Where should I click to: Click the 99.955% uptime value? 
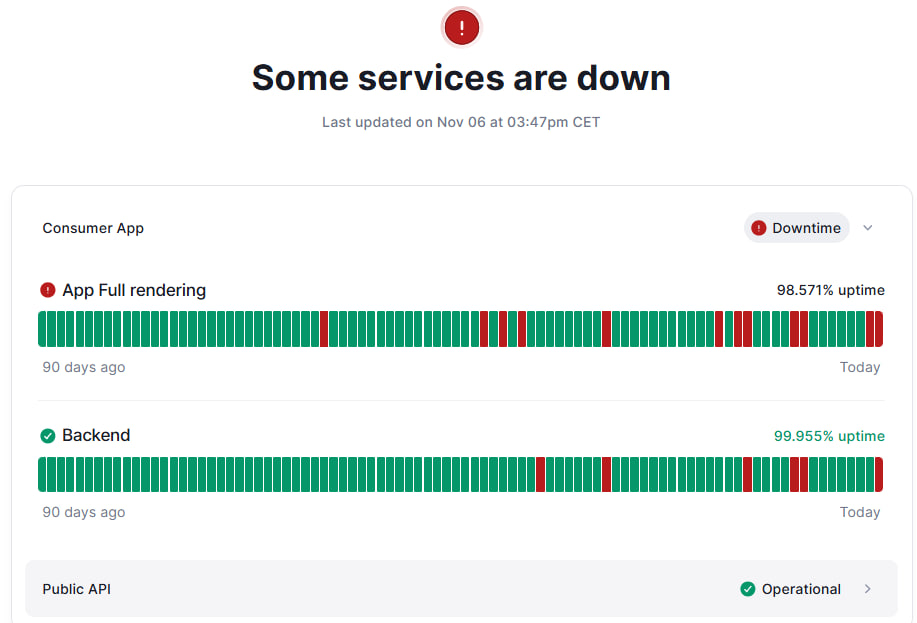pyautogui.click(x=829, y=436)
